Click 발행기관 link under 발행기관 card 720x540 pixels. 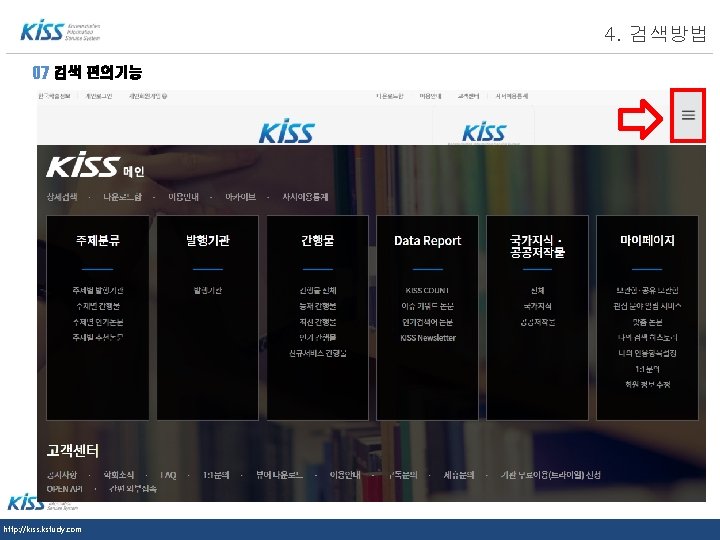point(208,290)
